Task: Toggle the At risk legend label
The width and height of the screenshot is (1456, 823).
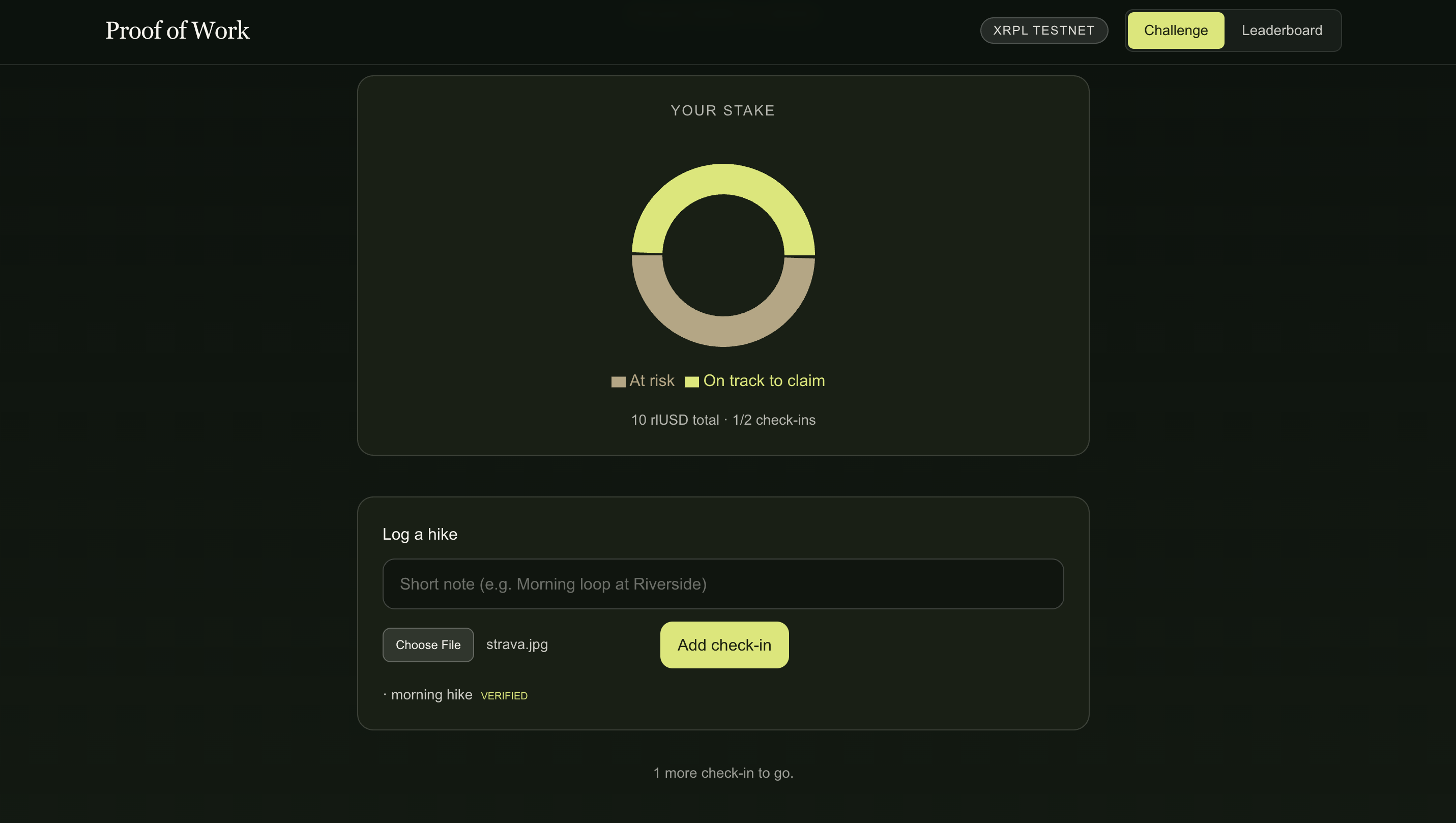Action: (x=652, y=380)
